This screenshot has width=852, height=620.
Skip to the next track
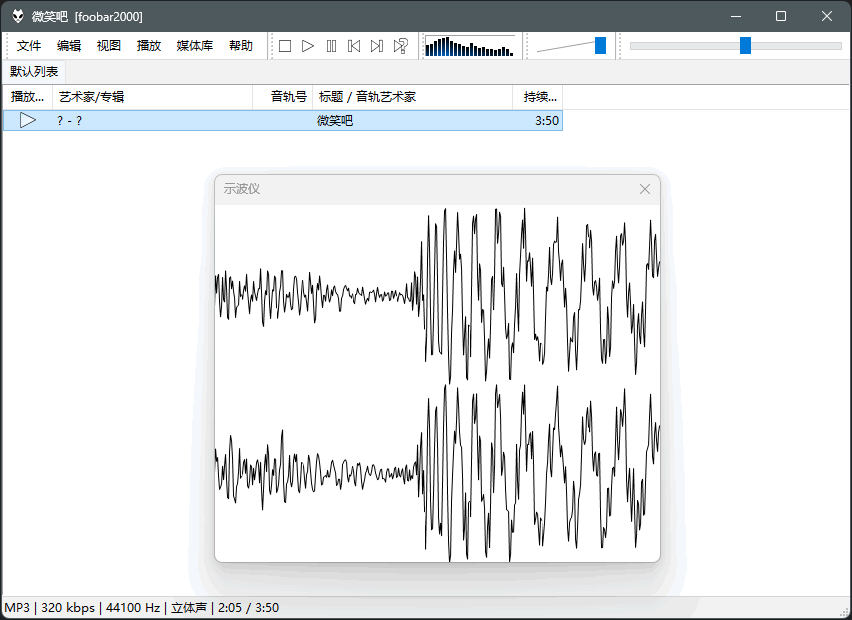pos(377,46)
